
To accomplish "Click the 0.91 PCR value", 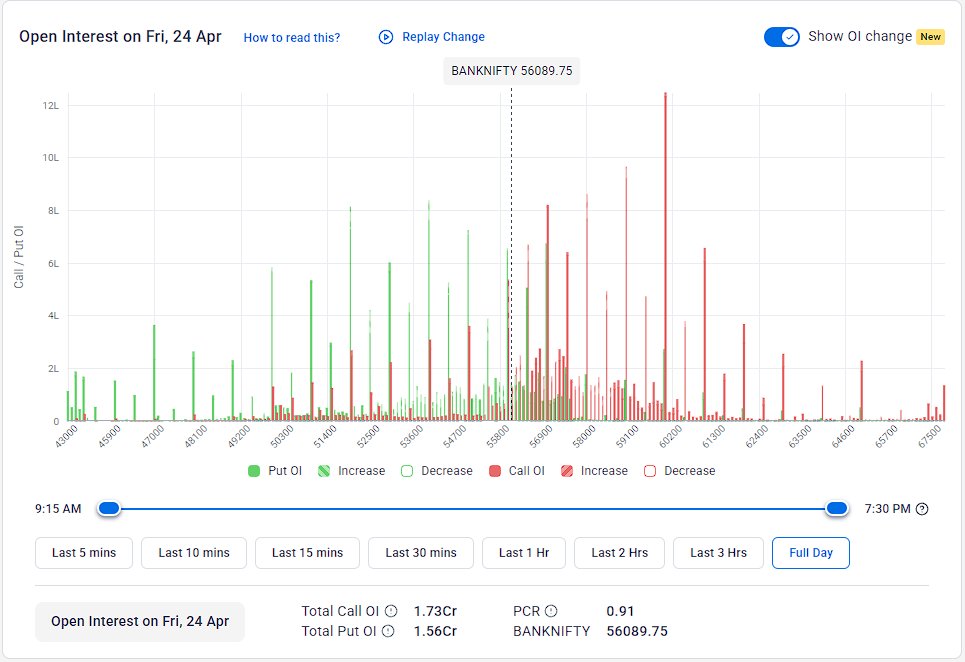I will click(620, 611).
